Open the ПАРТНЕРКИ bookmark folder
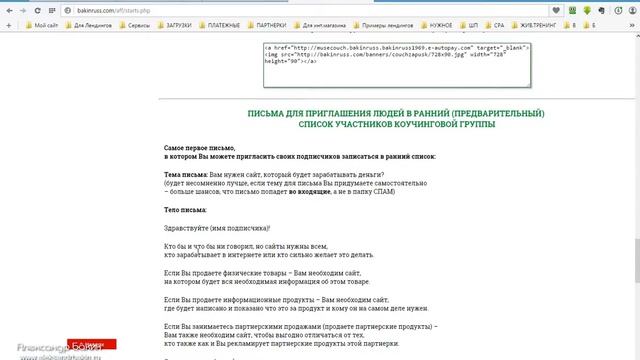Screen dimensions: 640x360 click(x=267, y=25)
